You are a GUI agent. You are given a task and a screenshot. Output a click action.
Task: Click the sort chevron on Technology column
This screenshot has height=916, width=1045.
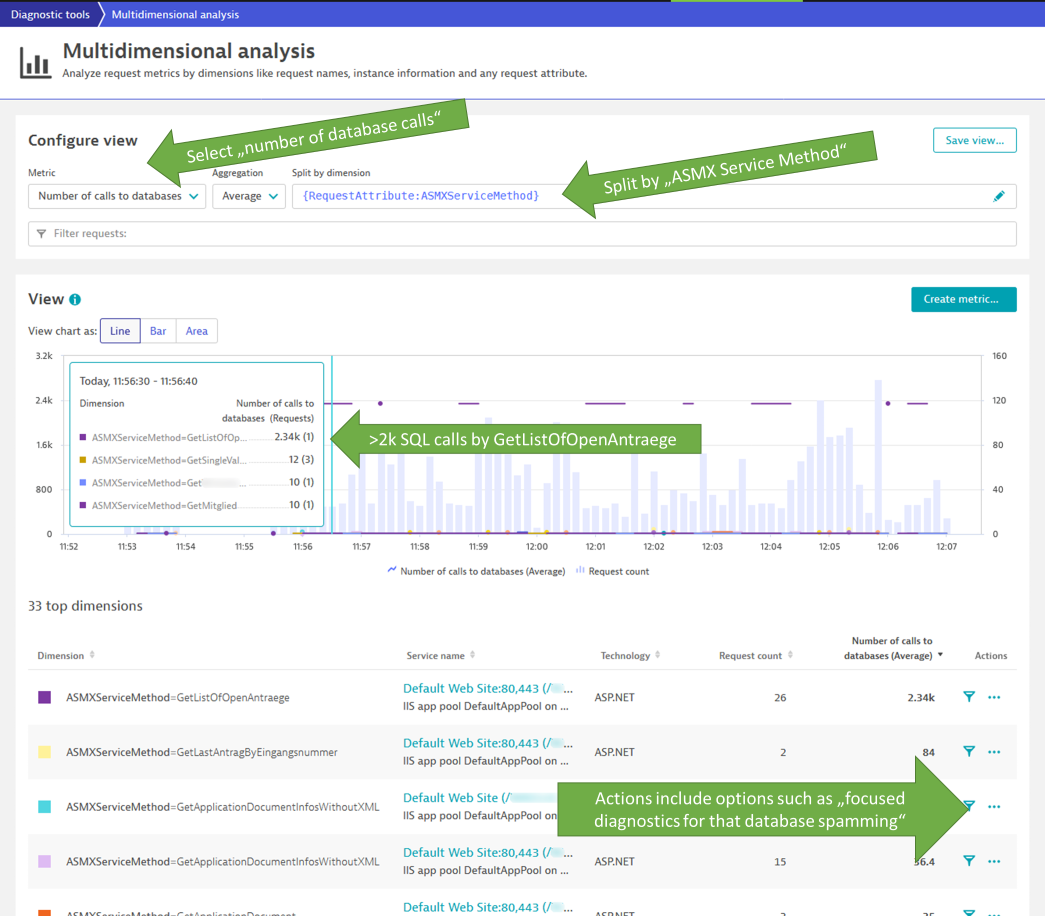coord(656,655)
